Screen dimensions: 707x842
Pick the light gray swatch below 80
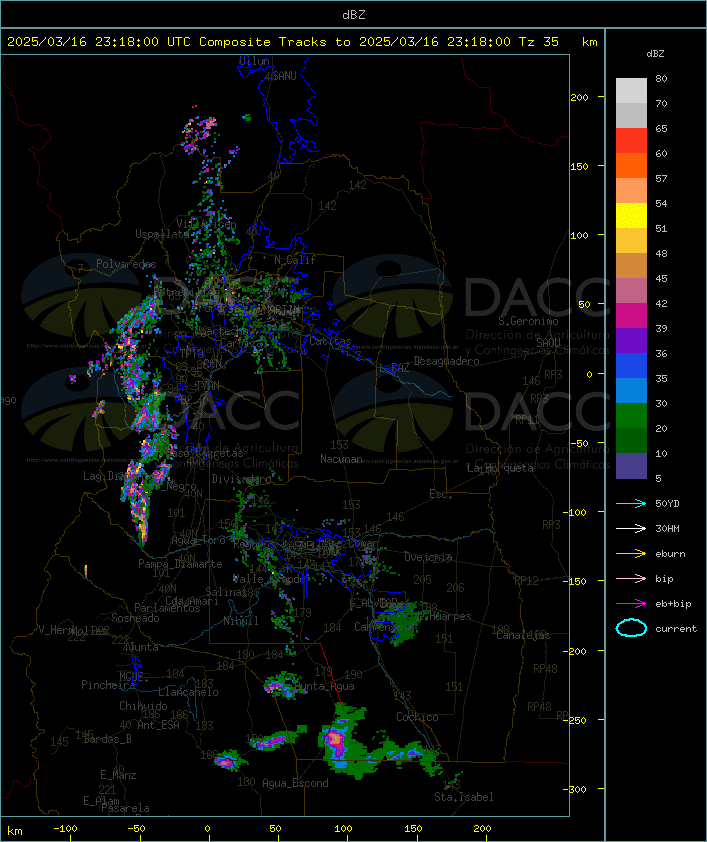[x=631, y=90]
